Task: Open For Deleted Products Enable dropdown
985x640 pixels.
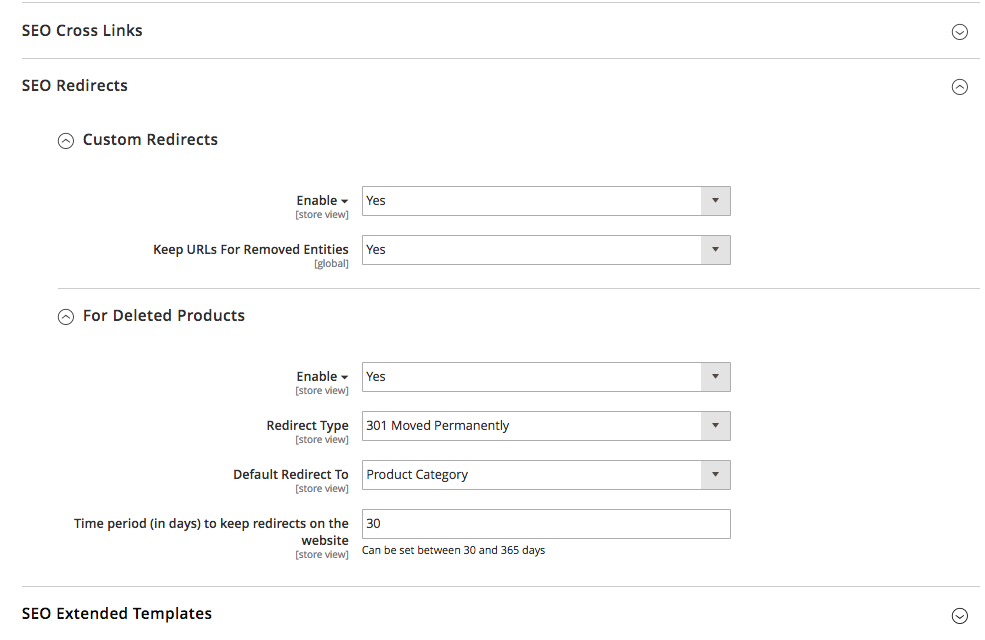Action: pos(546,377)
